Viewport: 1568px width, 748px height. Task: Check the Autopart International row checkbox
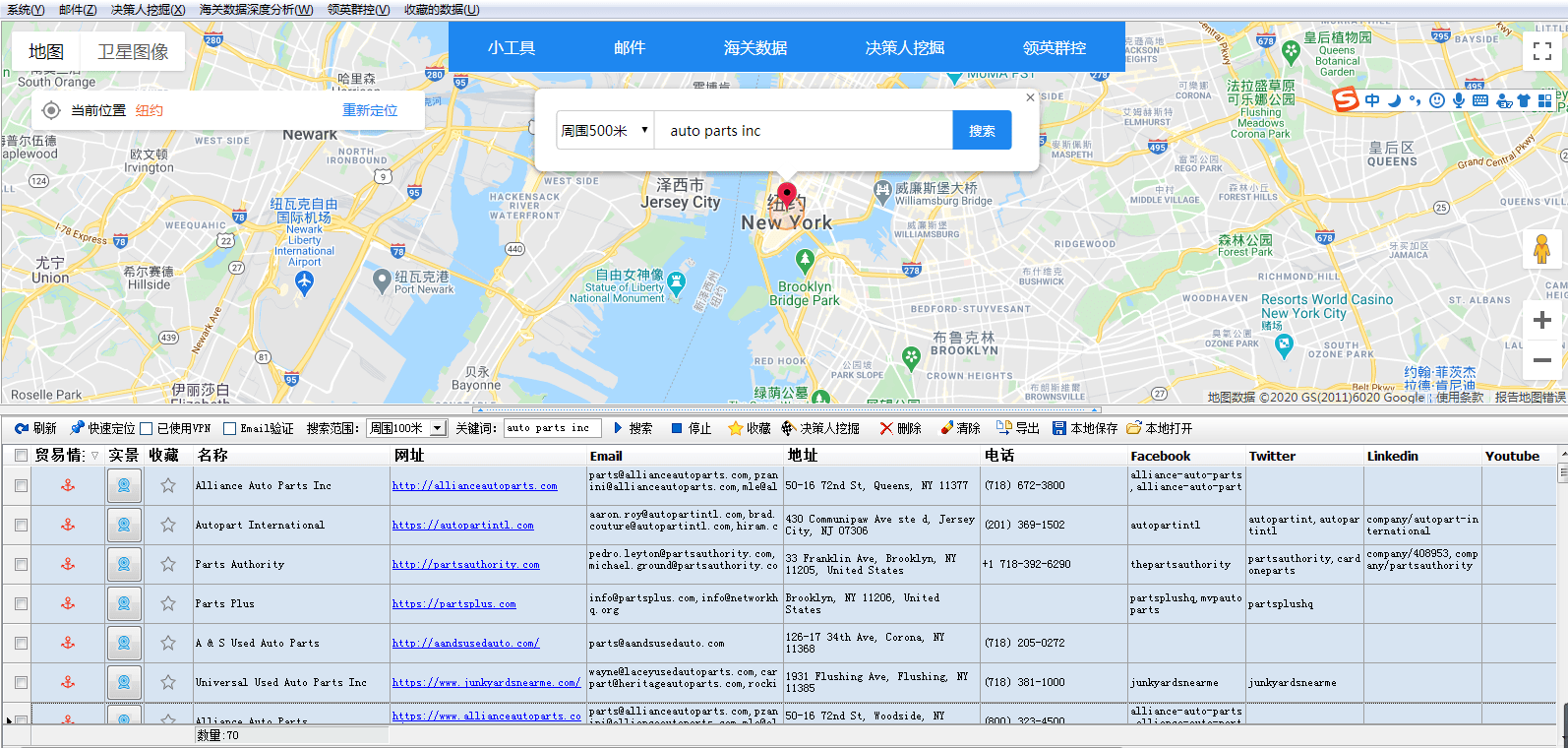click(21, 525)
